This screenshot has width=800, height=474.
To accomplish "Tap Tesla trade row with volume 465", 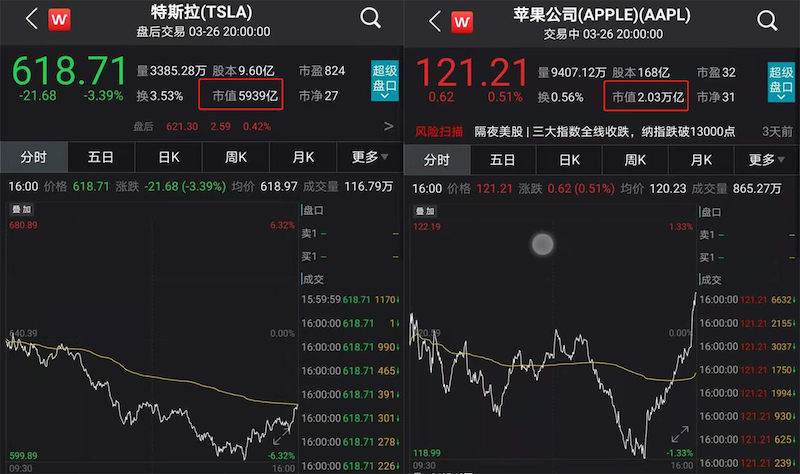I will point(351,371).
